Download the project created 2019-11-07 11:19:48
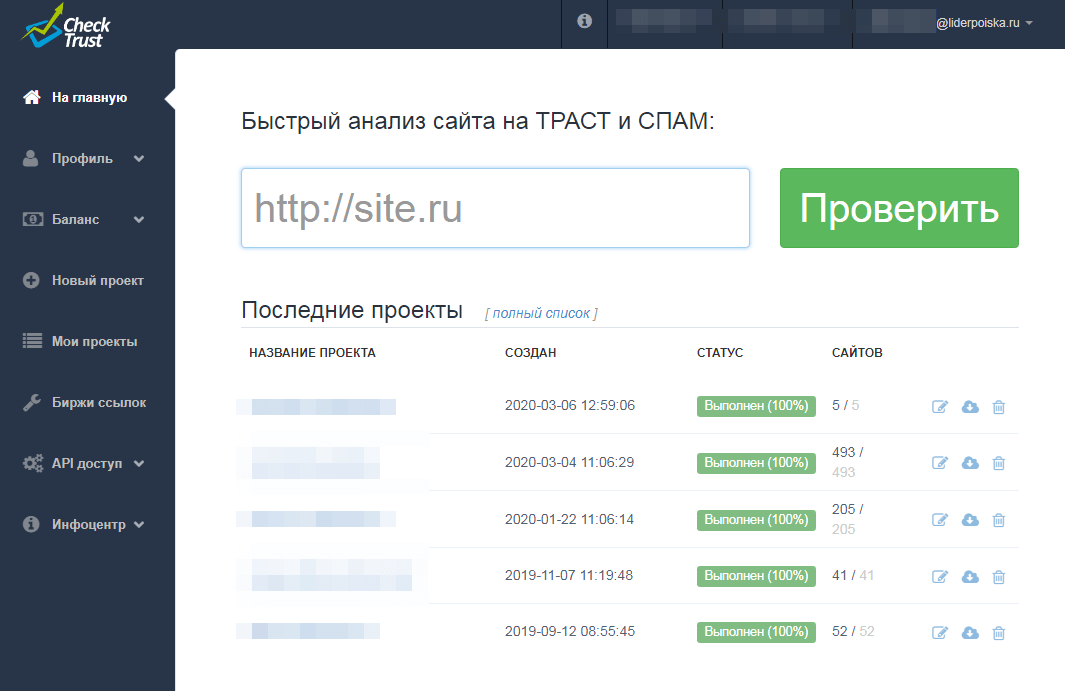The image size is (1065, 691). pyautogui.click(x=970, y=577)
